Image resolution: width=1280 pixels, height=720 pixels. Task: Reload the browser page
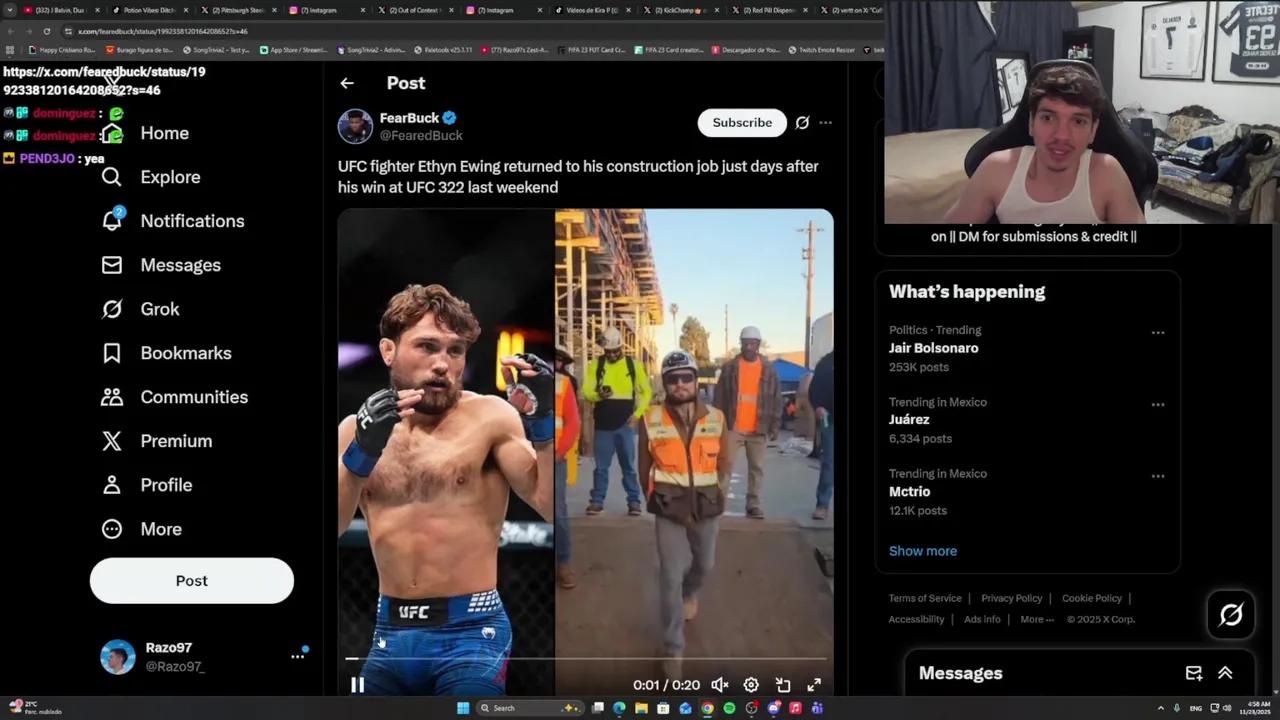pyautogui.click(x=46, y=31)
